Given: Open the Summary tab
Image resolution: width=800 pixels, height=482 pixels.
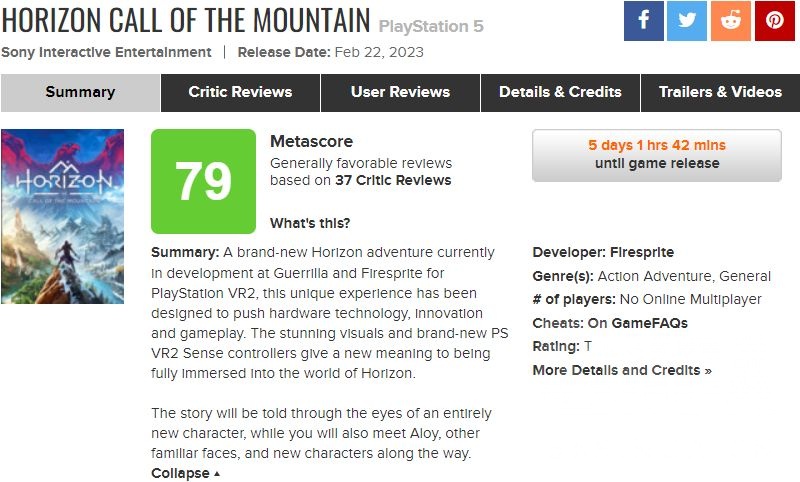Looking at the screenshot, I should [80, 92].
